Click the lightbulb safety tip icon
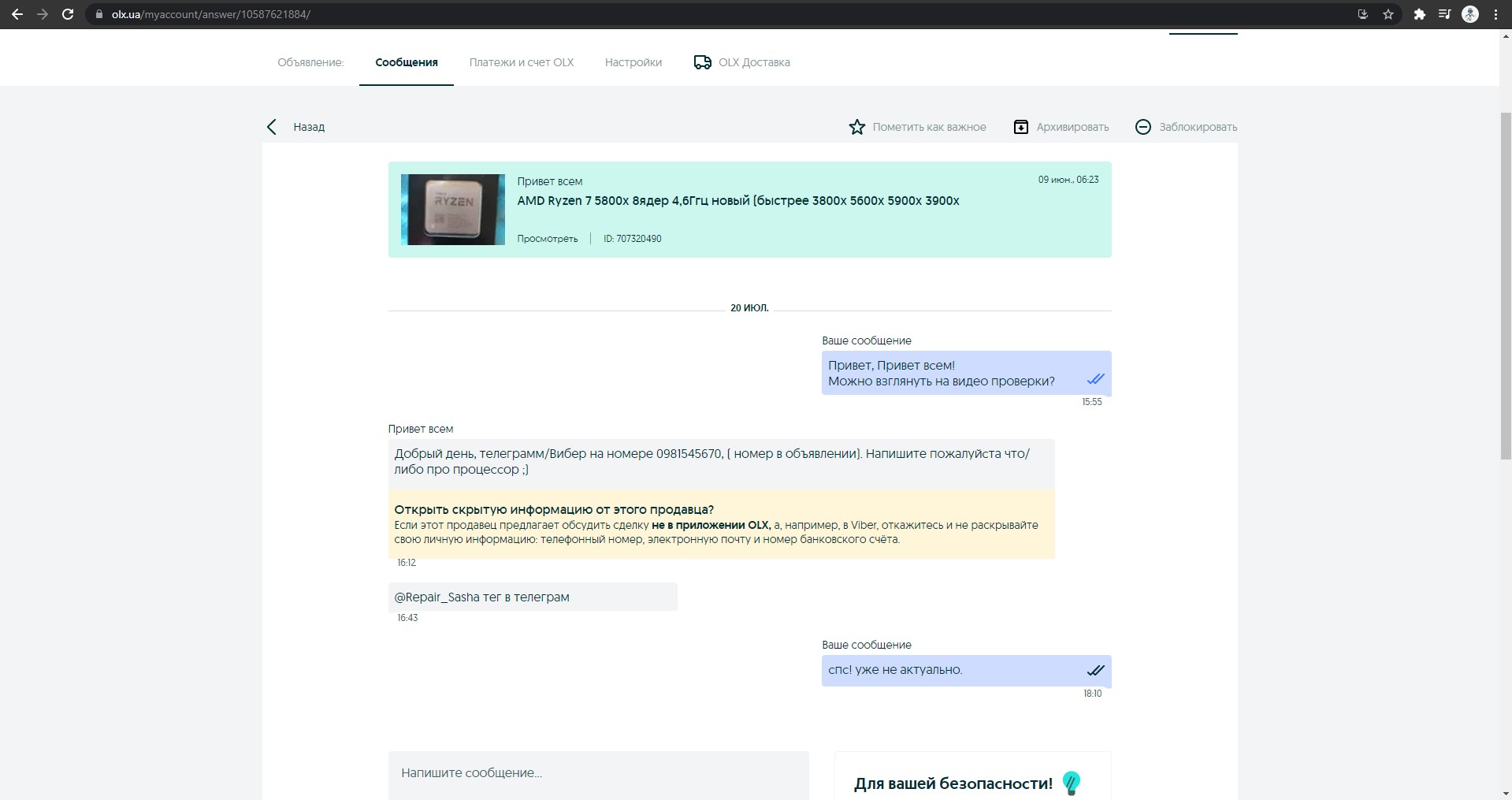The height and width of the screenshot is (800, 1512). coord(1071,783)
